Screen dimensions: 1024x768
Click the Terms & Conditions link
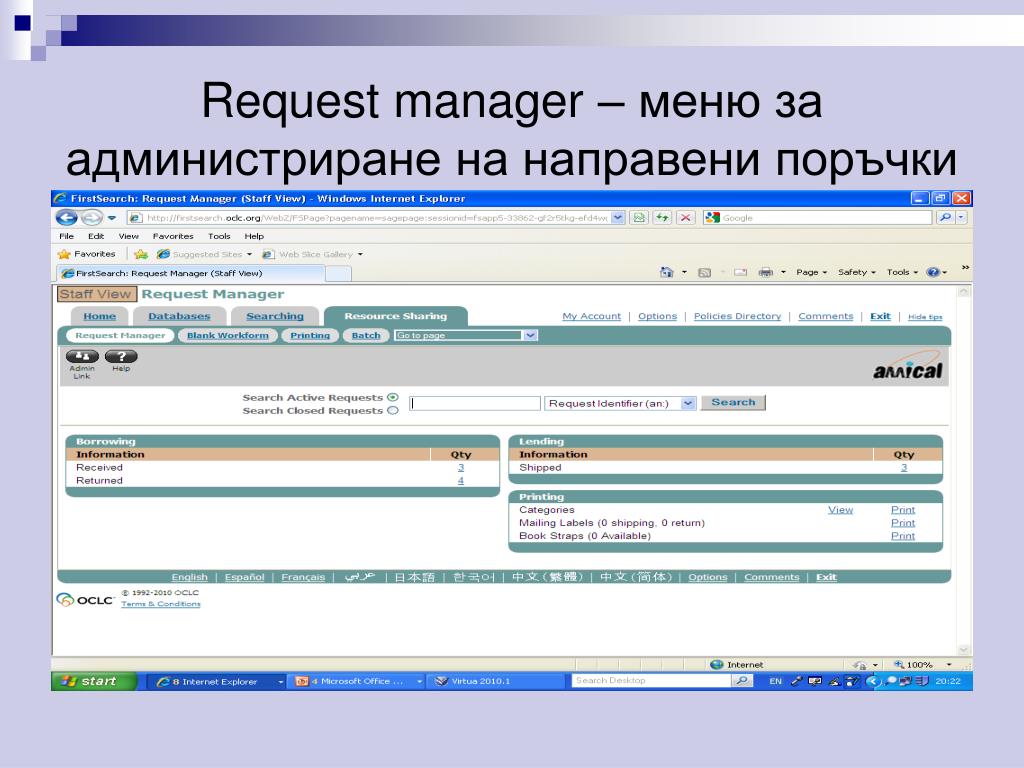click(x=161, y=604)
